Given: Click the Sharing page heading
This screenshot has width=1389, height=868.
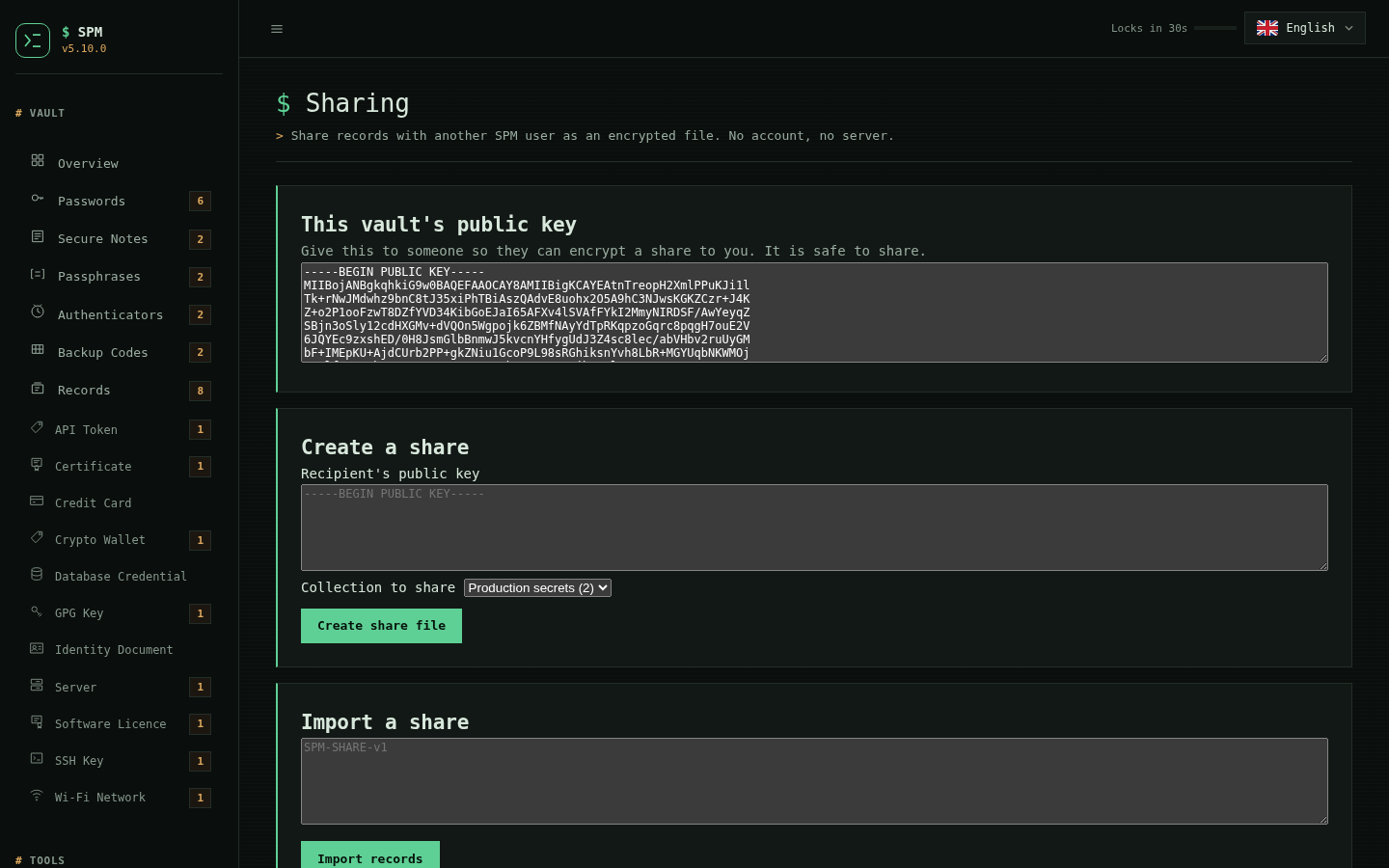Looking at the screenshot, I should coord(342,103).
